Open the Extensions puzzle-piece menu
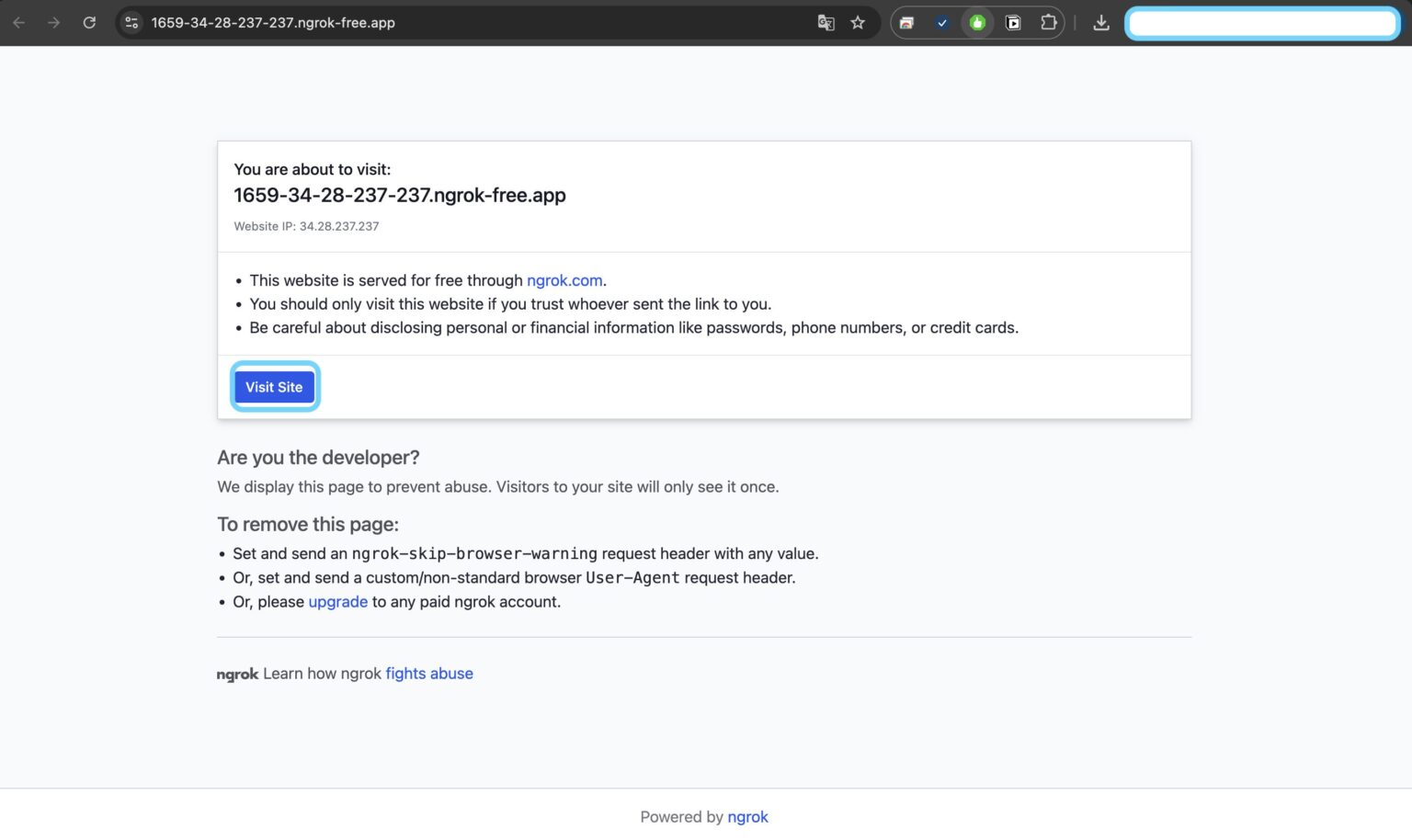The height and width of the screenshot is (840, 1412). pos(1048,22)
